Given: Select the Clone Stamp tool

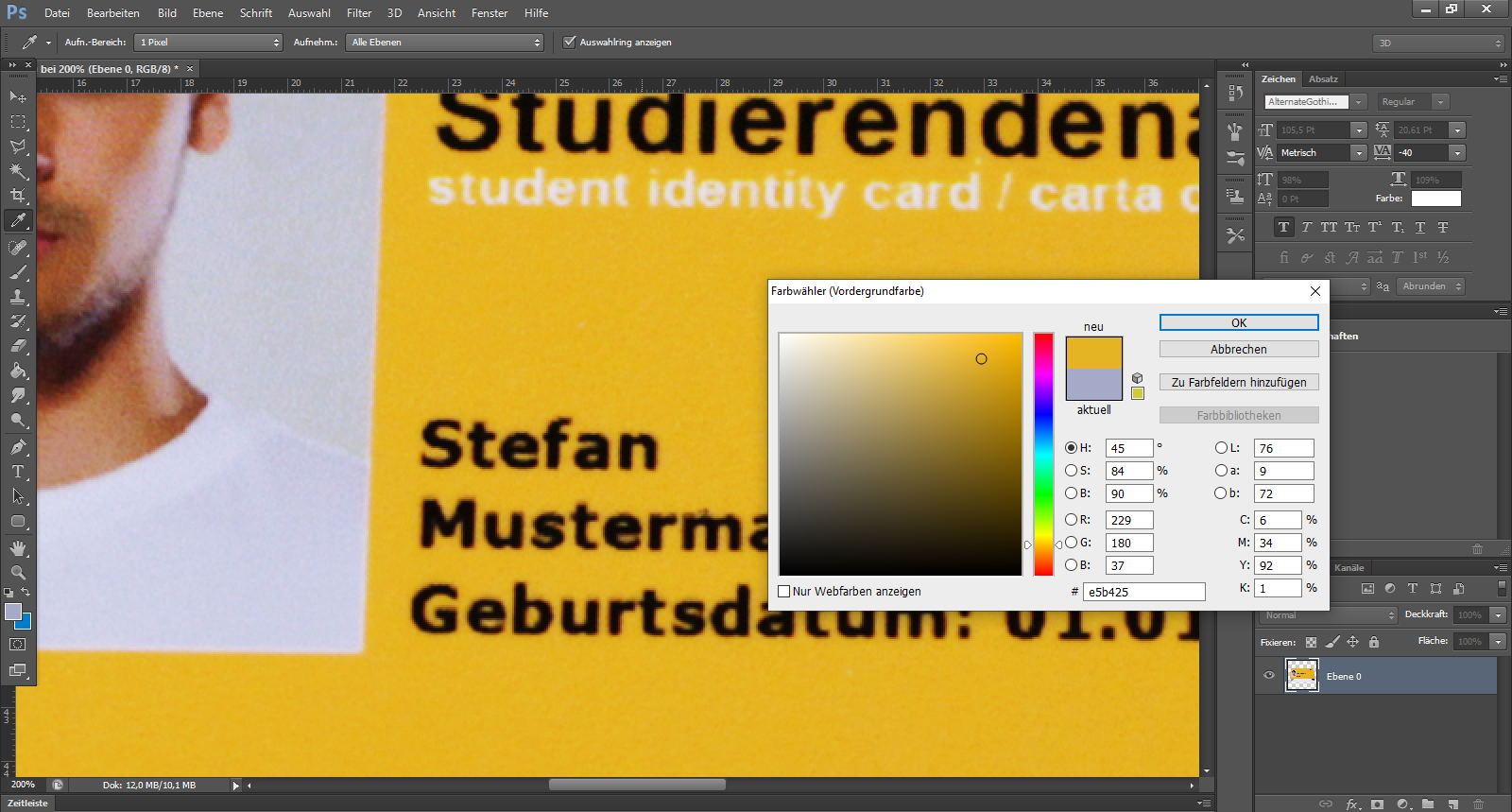Looking at the screenshot, I should 18,297.
